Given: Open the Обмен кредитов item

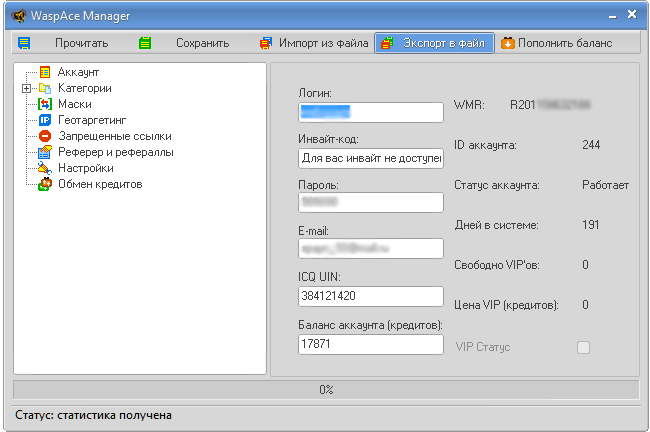Looking at the screenshot, I should (x=99, y=184).
